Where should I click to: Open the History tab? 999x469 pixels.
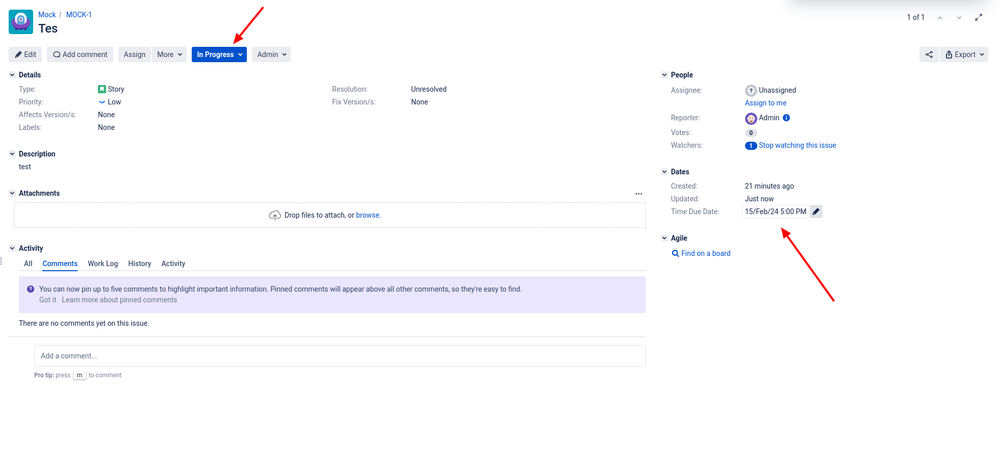(140, 264)
